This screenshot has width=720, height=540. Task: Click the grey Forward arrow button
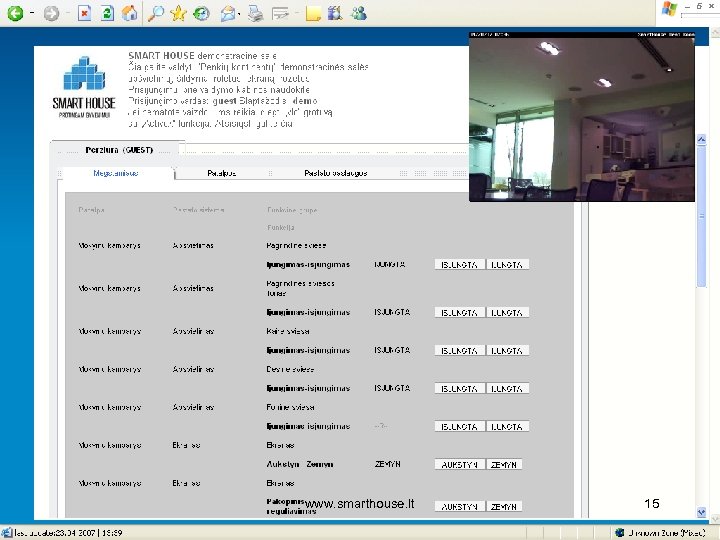pyautogui.click(x=51, y=13)
